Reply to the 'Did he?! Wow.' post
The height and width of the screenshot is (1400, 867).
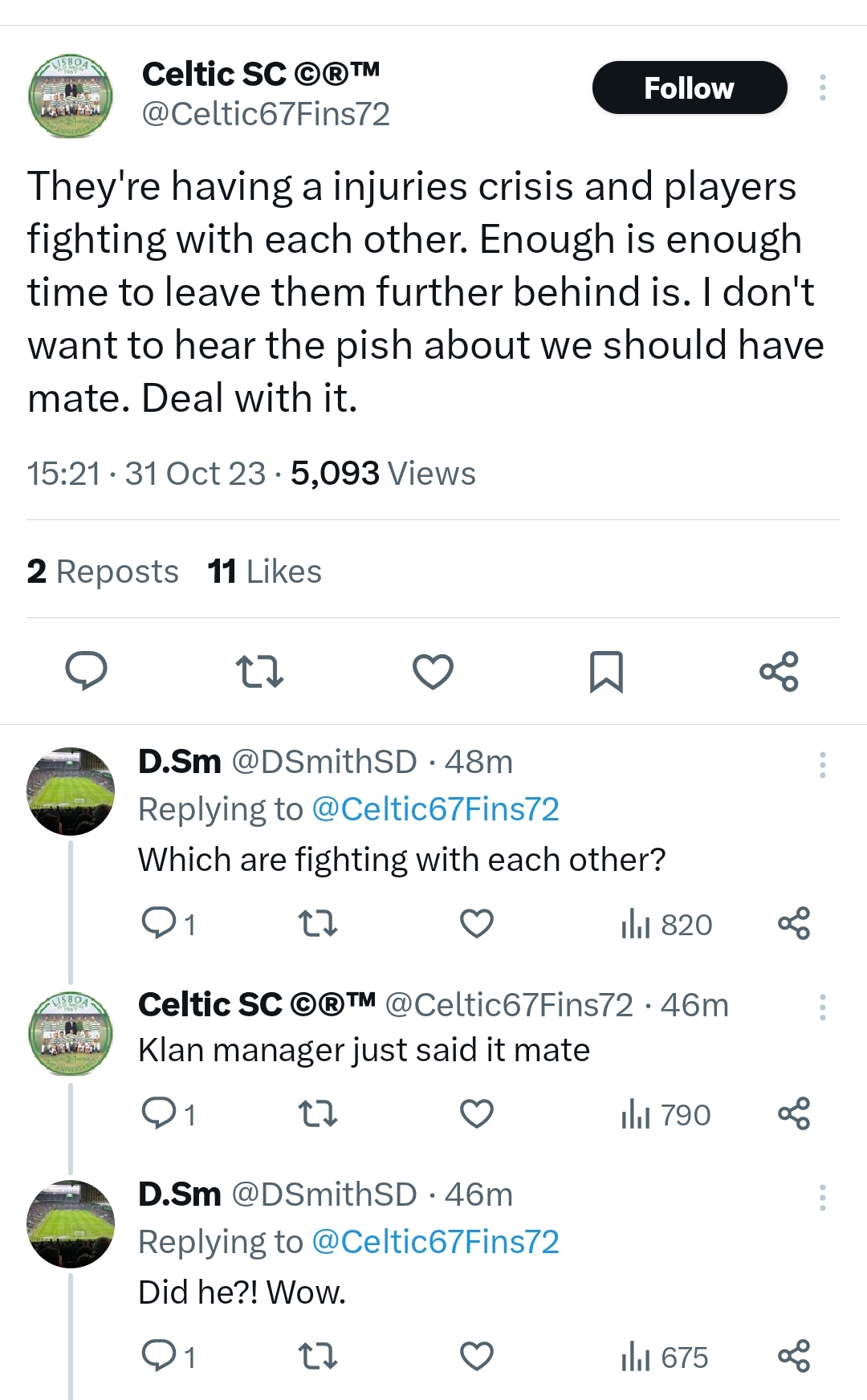[x=159, y=1357]
